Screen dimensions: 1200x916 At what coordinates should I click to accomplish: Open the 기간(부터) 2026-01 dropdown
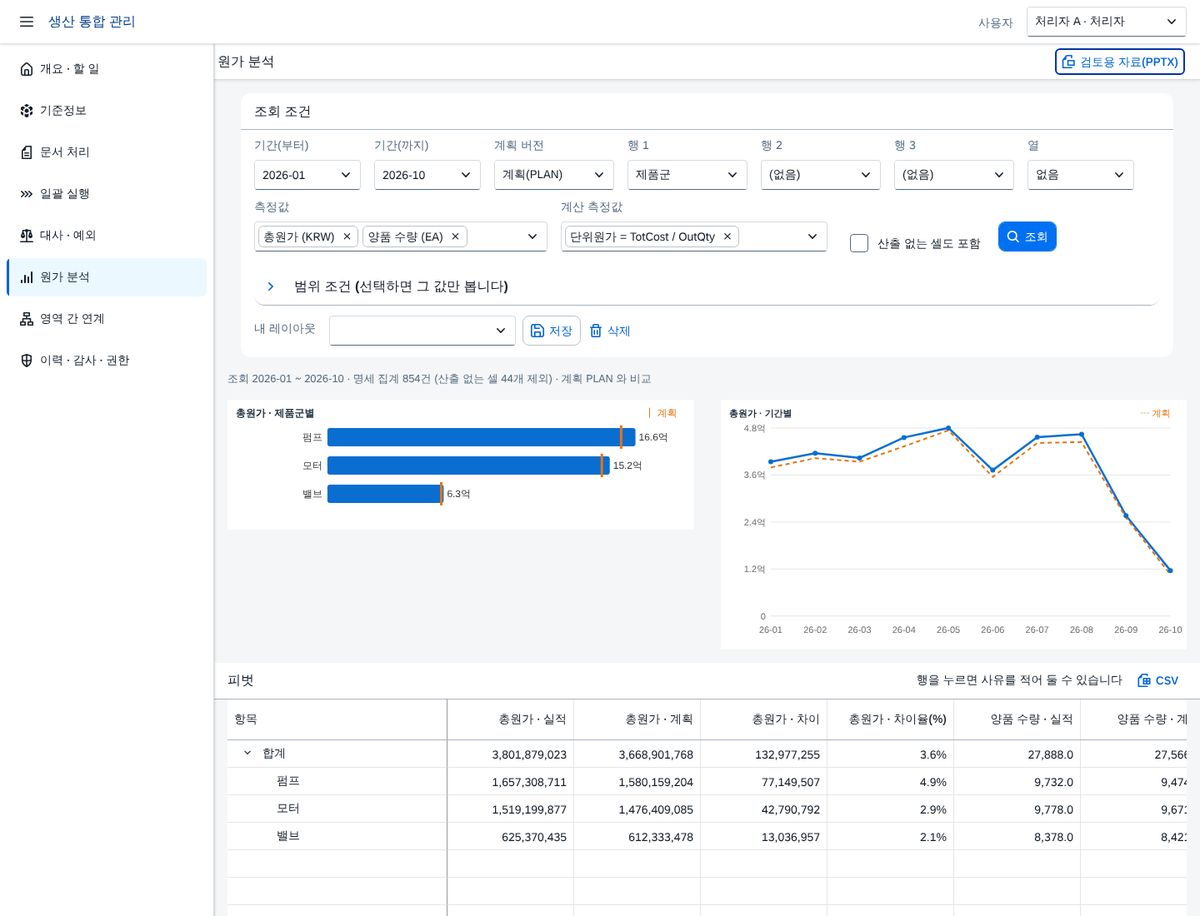click(307, 175)
